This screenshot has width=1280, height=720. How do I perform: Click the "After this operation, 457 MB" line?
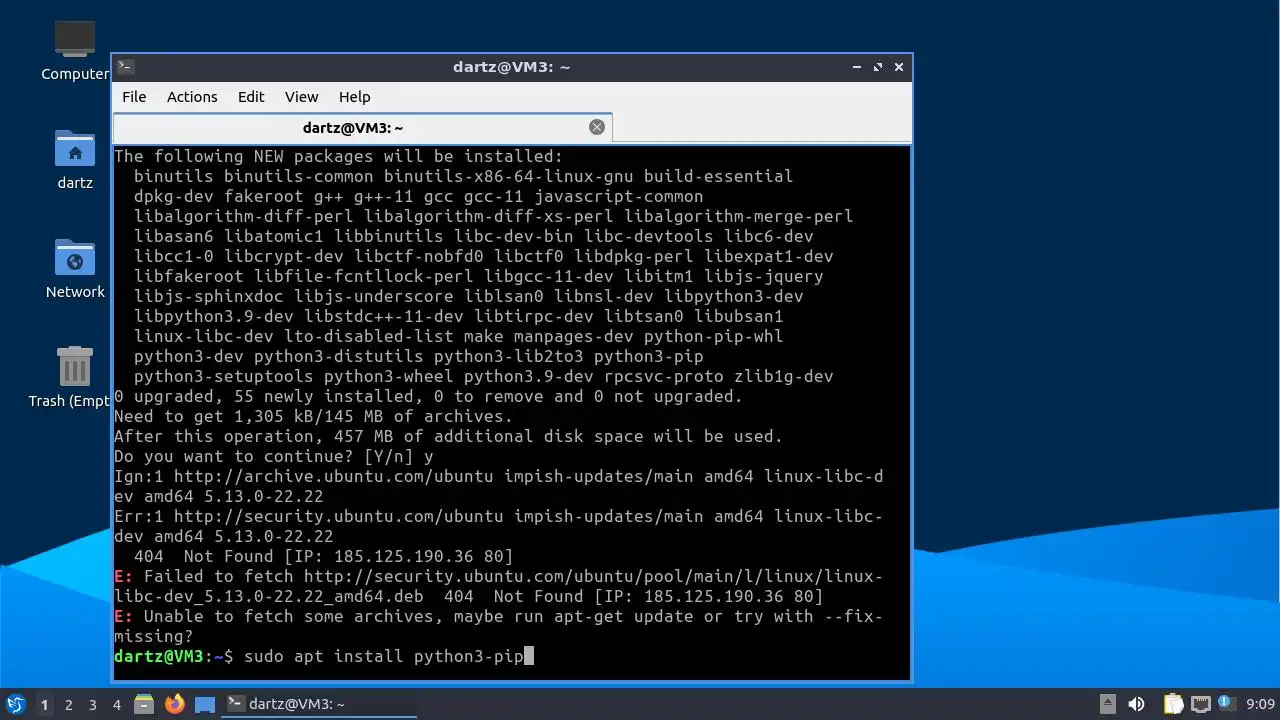click(x=448, y=436)
